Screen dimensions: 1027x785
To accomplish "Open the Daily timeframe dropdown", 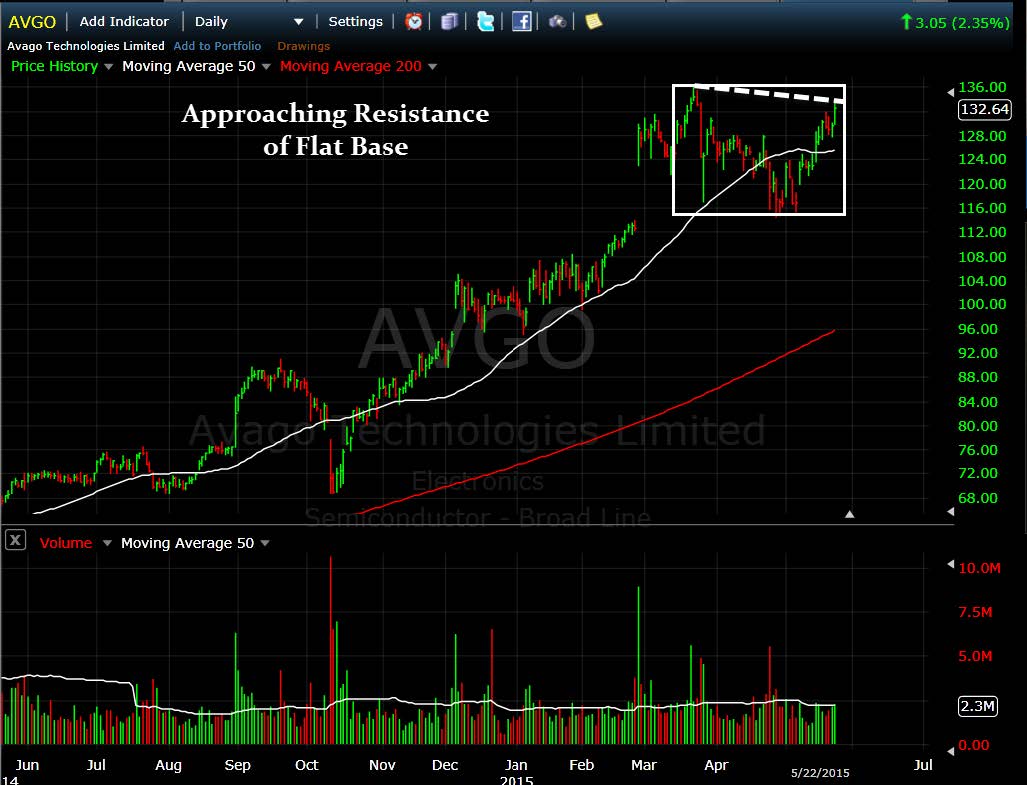I will [x=250, y=22].
